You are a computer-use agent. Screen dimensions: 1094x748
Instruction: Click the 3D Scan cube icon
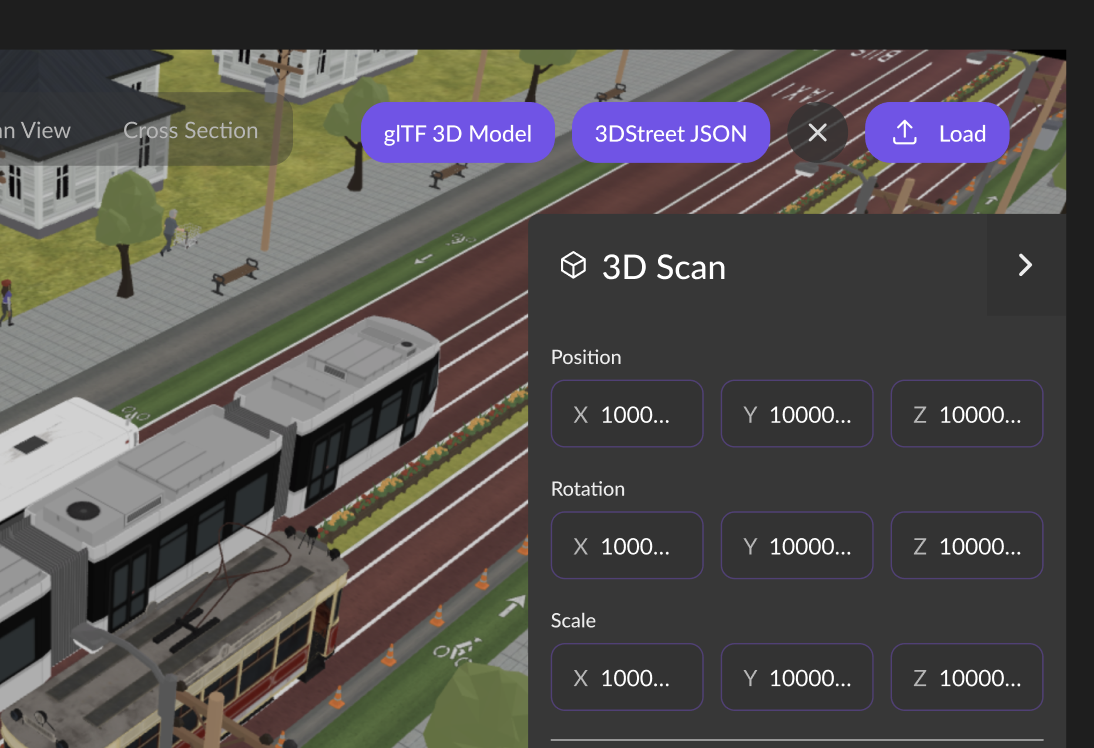pos(573,266)
